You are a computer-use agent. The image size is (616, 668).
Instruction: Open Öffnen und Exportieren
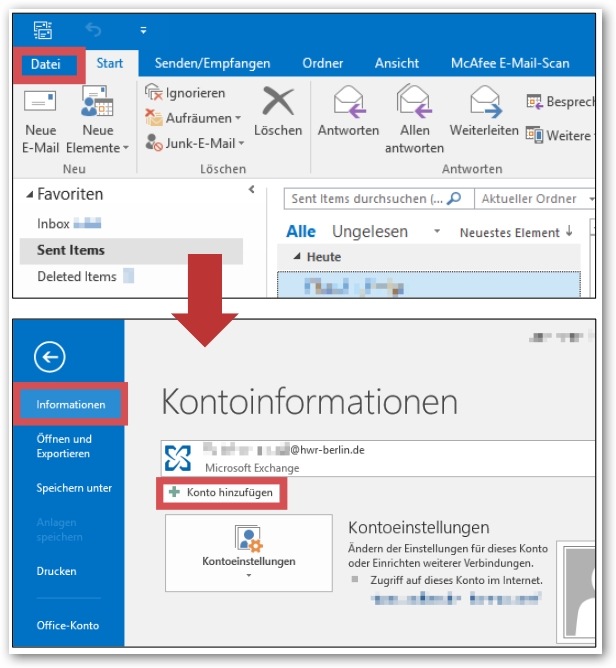pyautogui.click(x=64, y=446)
